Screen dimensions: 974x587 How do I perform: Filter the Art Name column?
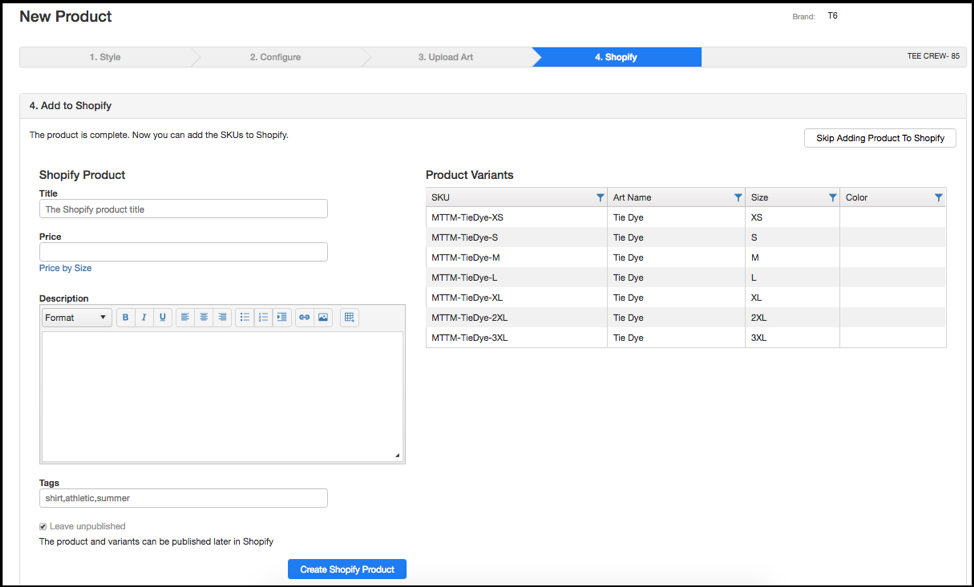click(738, 198)
